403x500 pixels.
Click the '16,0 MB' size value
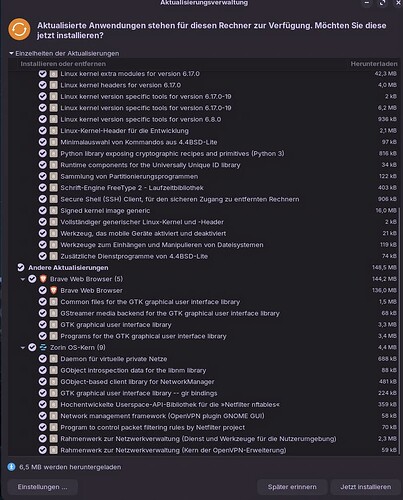tap(386, 210)
